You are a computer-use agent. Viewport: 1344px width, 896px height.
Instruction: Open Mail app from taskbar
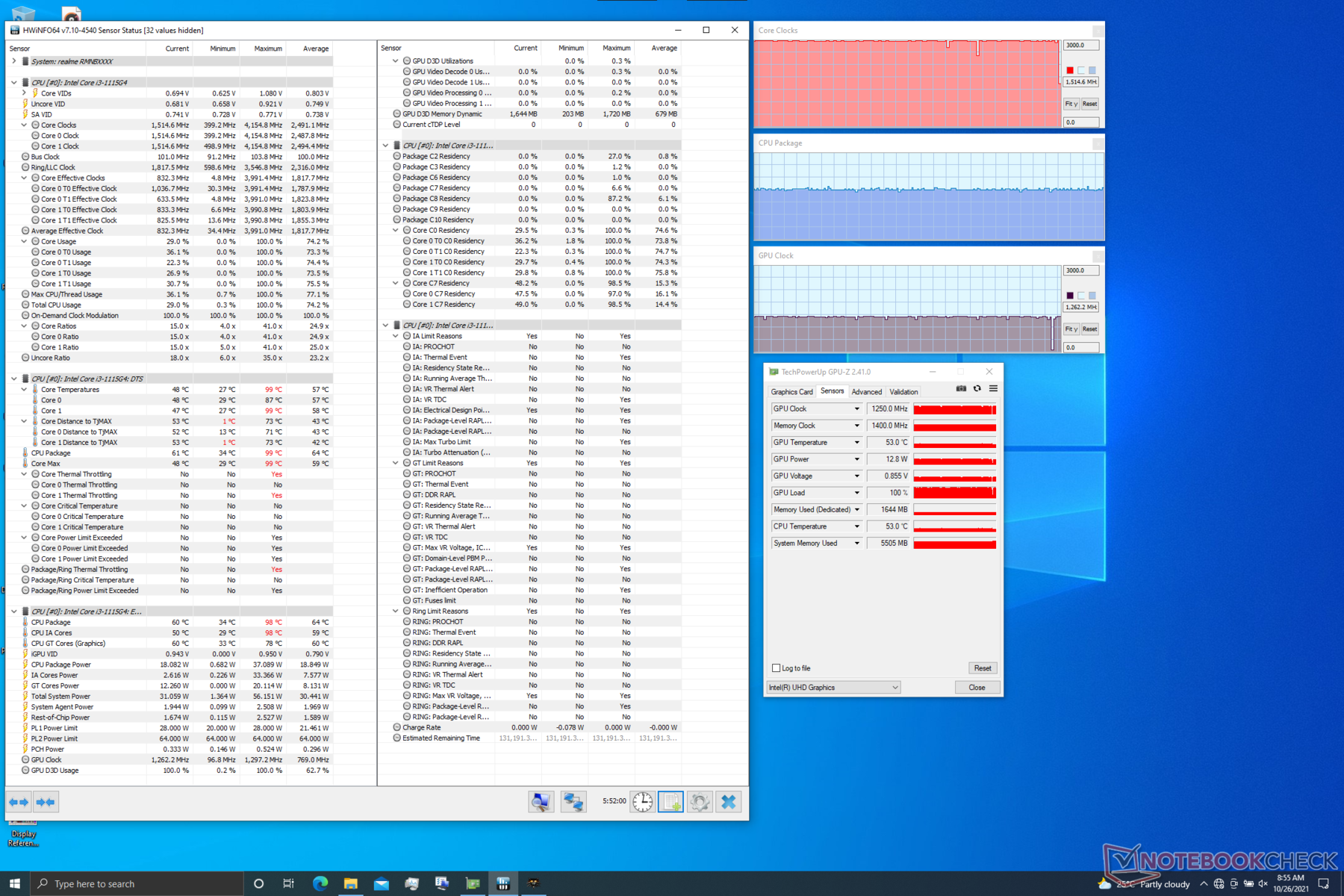(x=381, y=883)
